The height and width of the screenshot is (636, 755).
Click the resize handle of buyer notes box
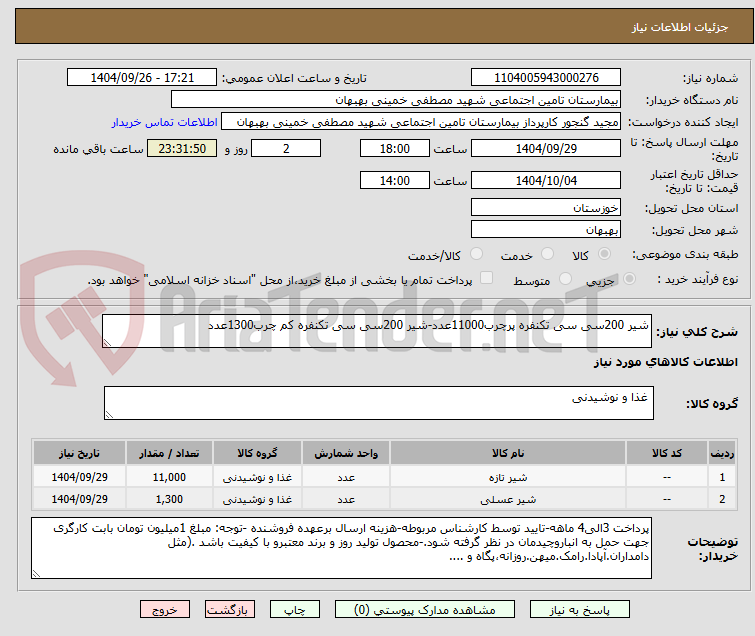click(36, 573)
